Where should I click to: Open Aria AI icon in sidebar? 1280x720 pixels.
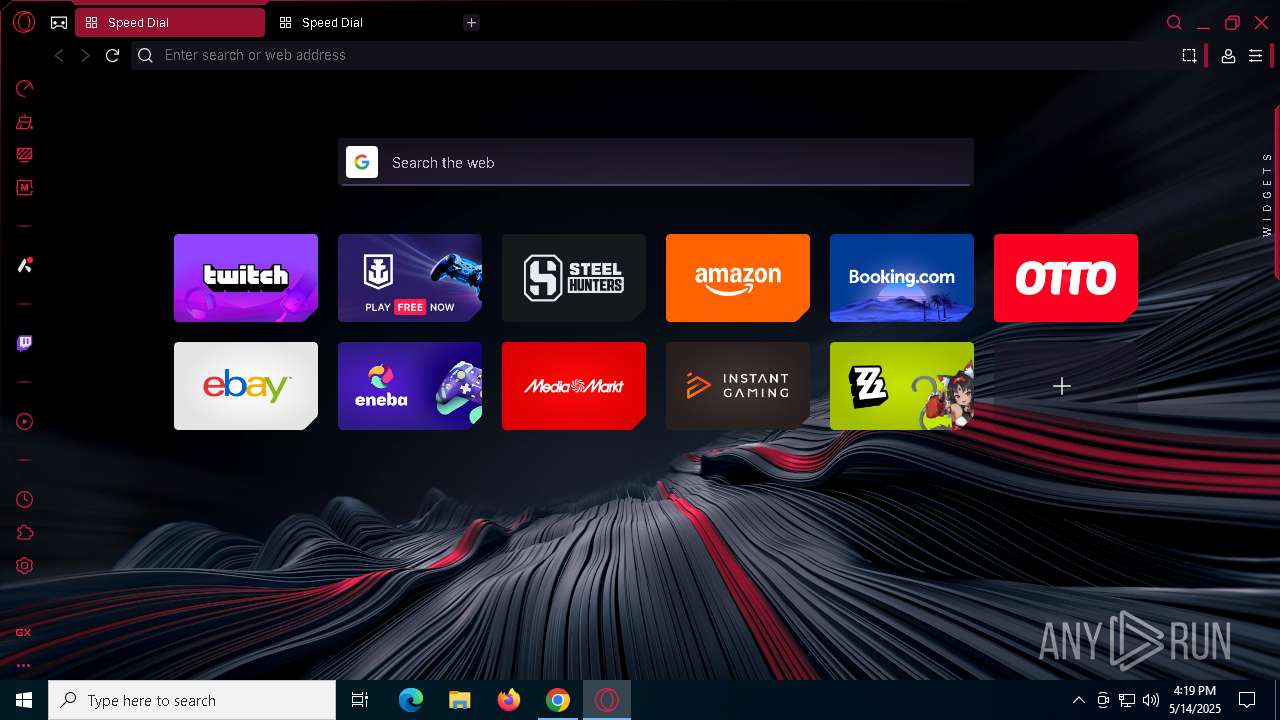click(x=25, y=265)
